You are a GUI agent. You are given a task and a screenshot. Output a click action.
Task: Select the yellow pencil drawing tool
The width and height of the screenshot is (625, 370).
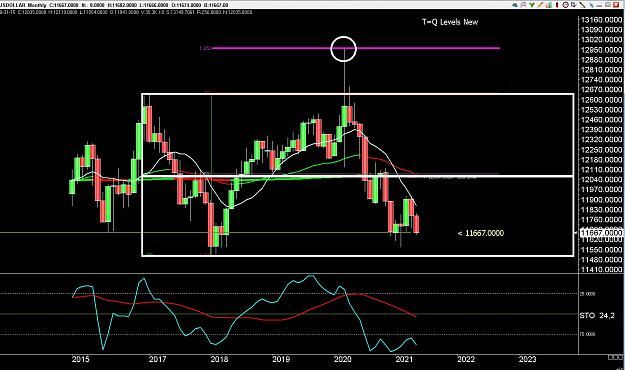point(540,5)
